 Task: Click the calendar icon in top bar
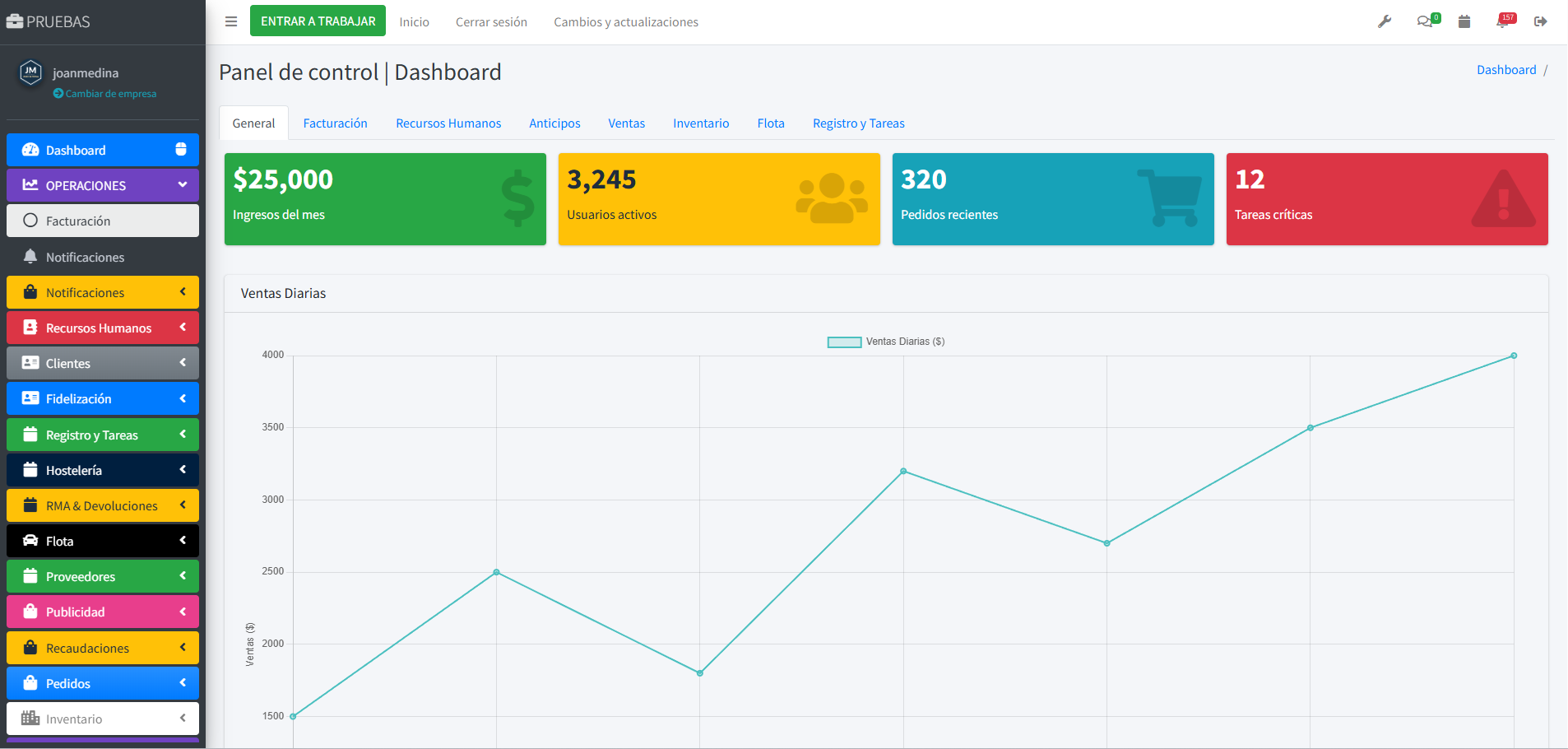(x=1464, y=22)
